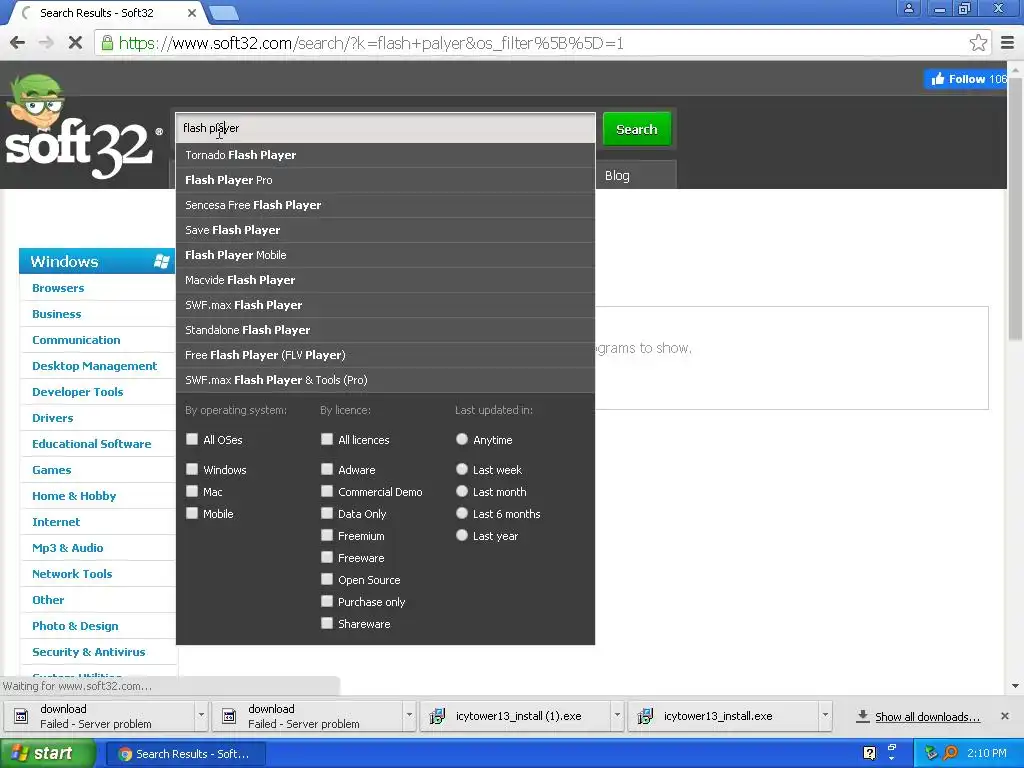The height and width of the screenshot is (768, 1024).
Task: Expand first failed download dropdown arrow
Action: (201, 716)
